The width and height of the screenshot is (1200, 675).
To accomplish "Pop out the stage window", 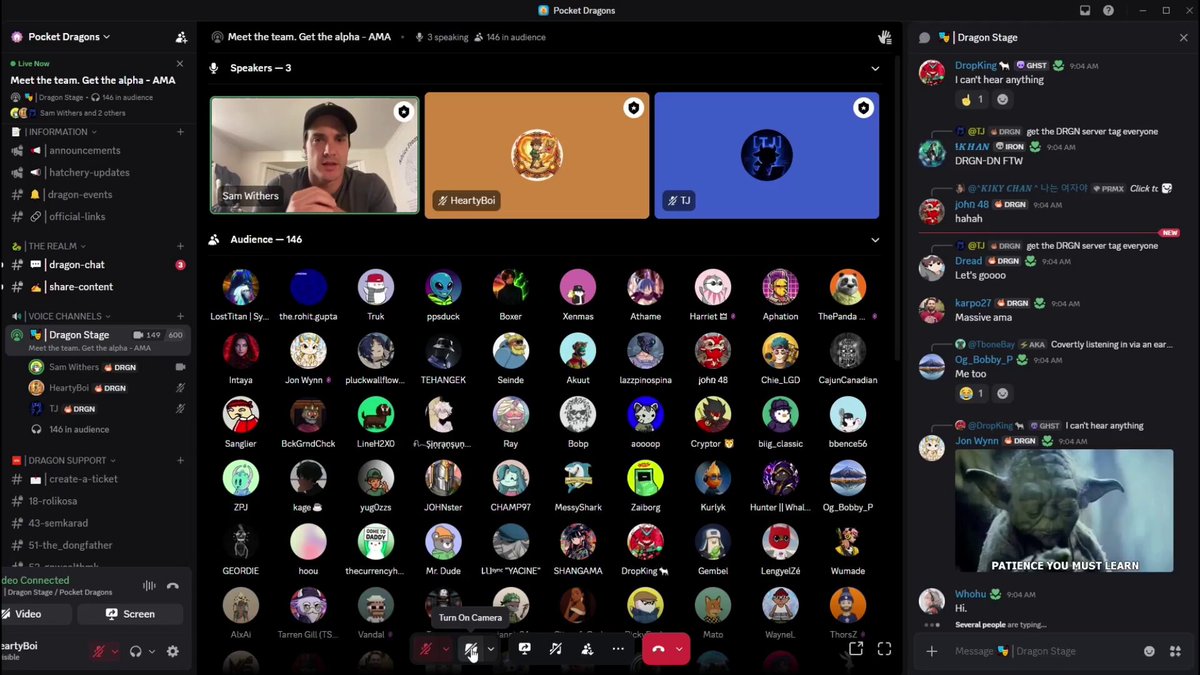I will 856,649.
